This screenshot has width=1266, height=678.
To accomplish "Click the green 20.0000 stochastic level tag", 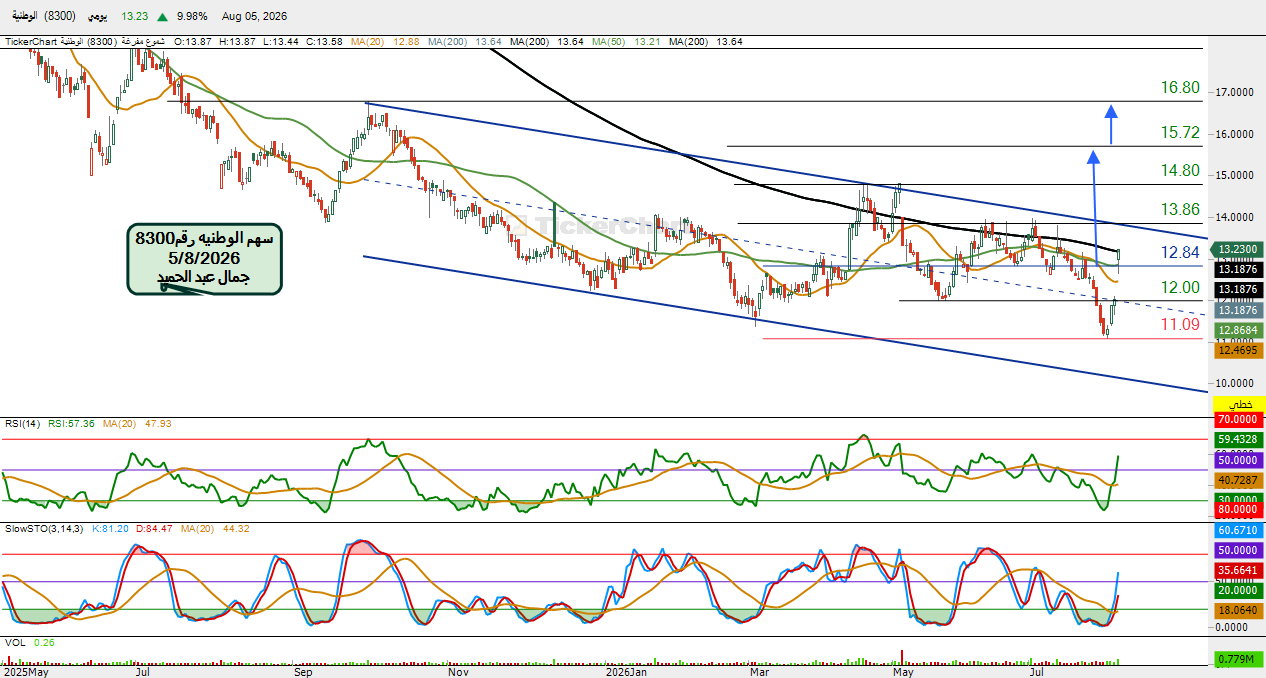I will [x=1239, y=591].
